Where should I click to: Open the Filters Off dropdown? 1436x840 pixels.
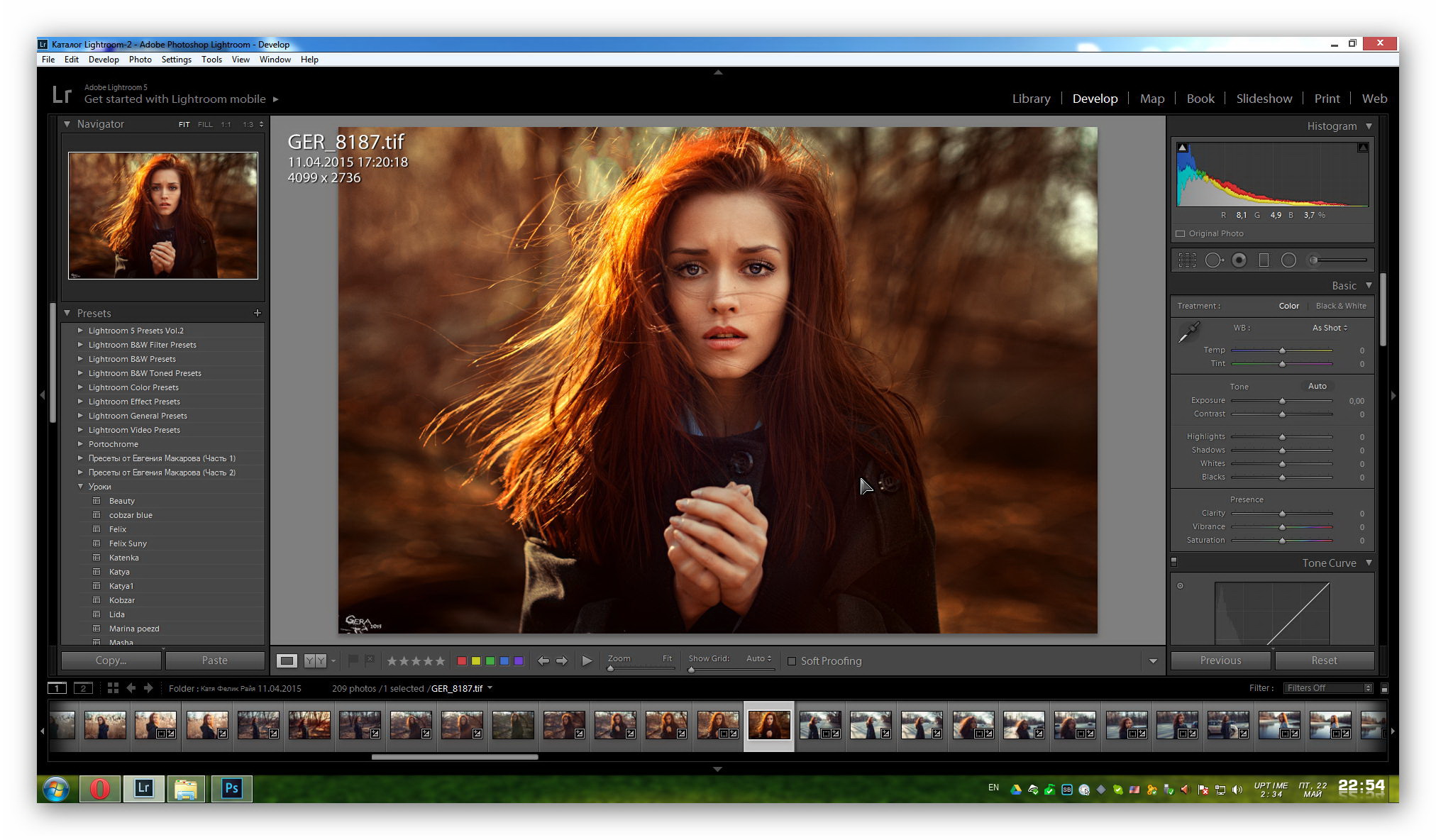pyautogui.click(x=1328, y=688)
